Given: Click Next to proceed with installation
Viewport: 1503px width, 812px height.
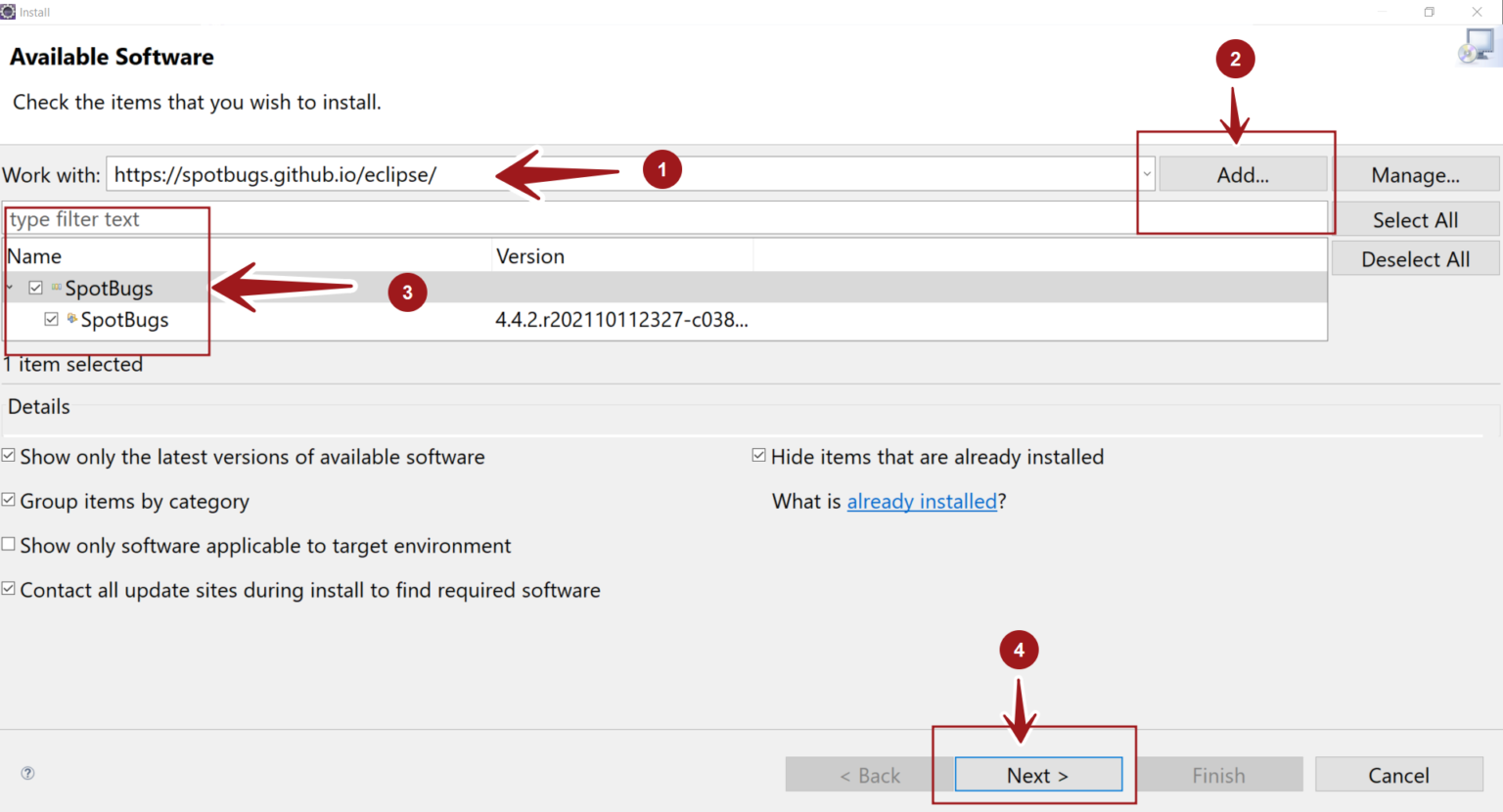Looking at the screenshot, I should [x=1037, y=774].
